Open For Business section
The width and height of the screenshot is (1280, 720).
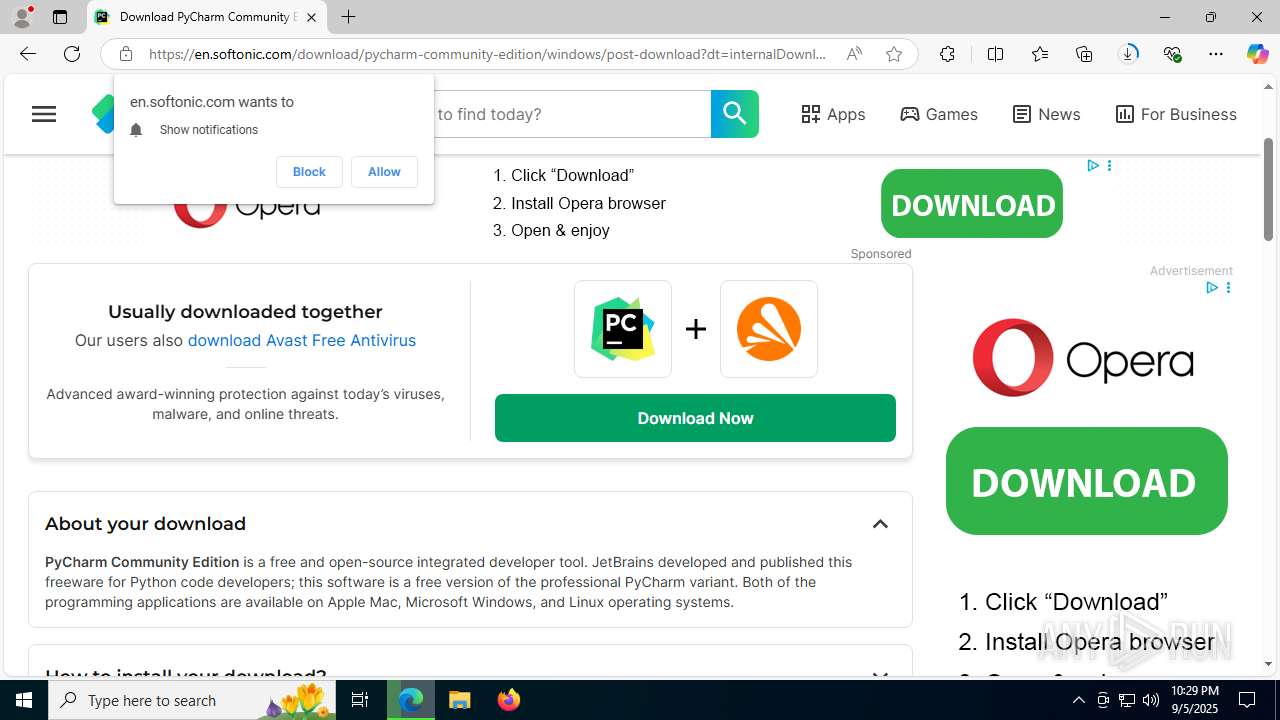(1176, 114)
